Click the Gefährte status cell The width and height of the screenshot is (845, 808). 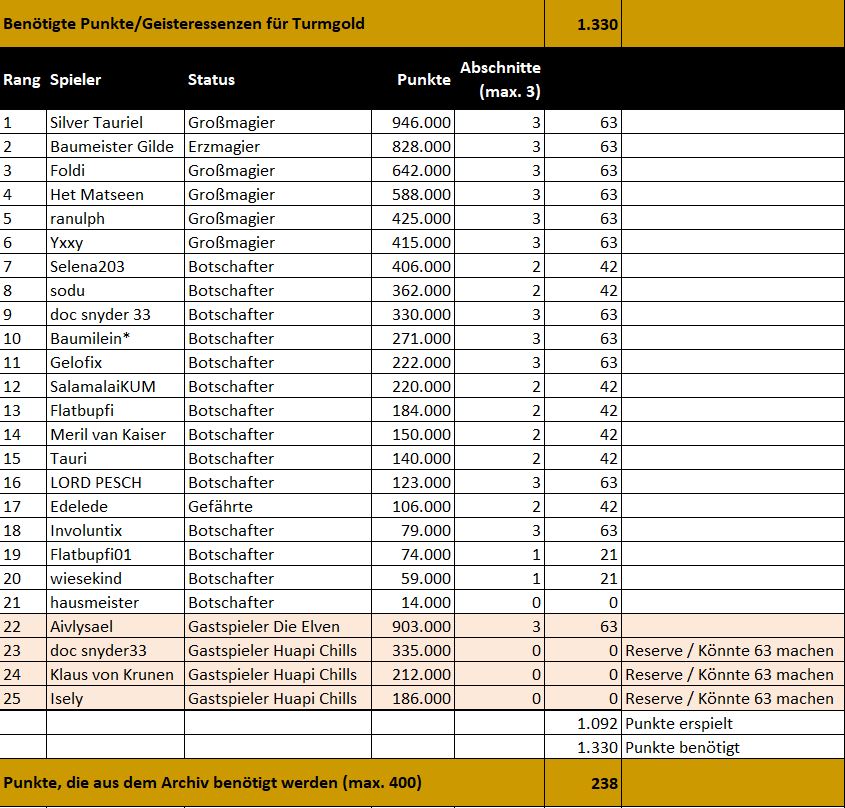220,506
